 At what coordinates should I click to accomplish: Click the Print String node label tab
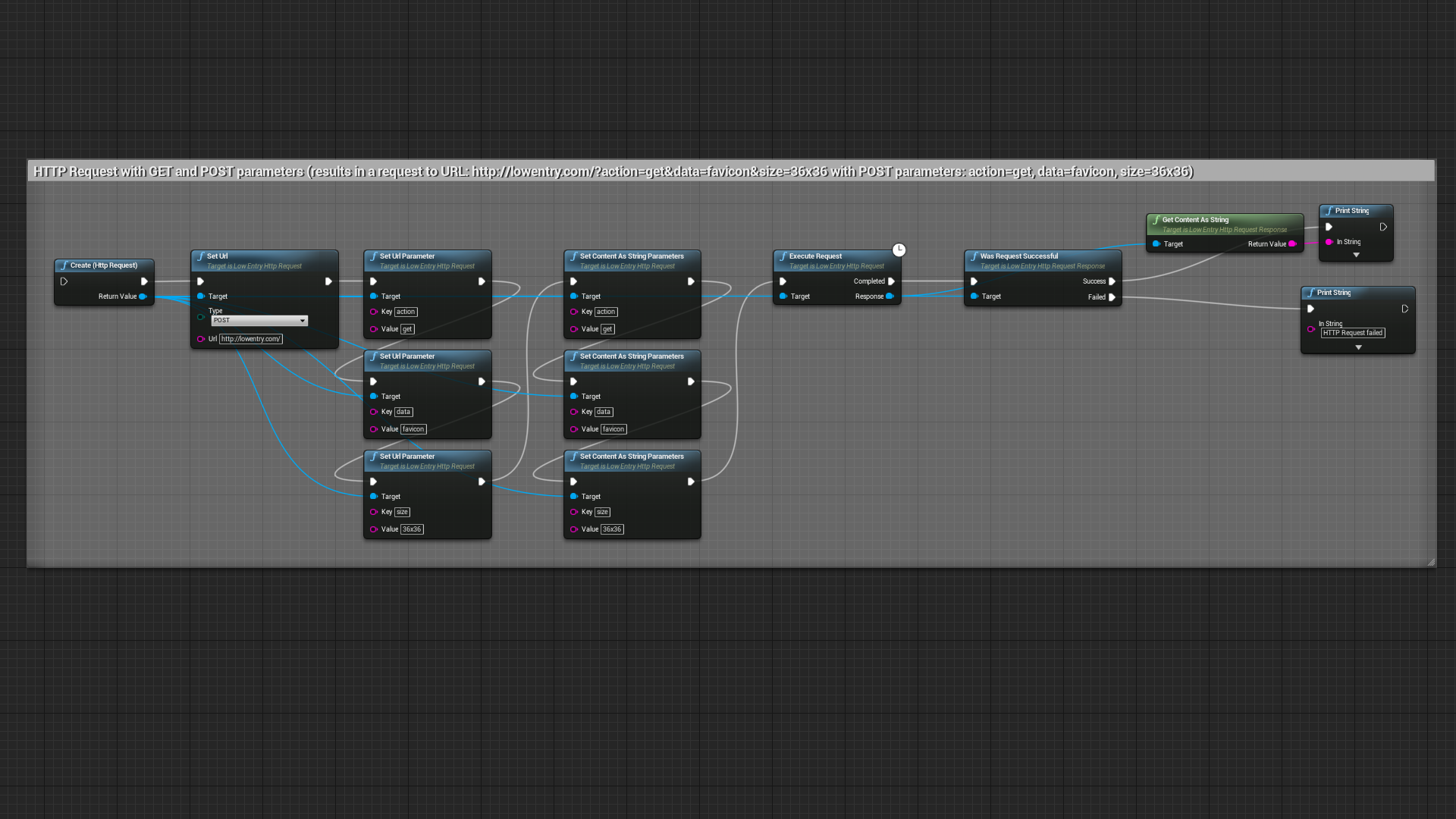point(1354,211)
